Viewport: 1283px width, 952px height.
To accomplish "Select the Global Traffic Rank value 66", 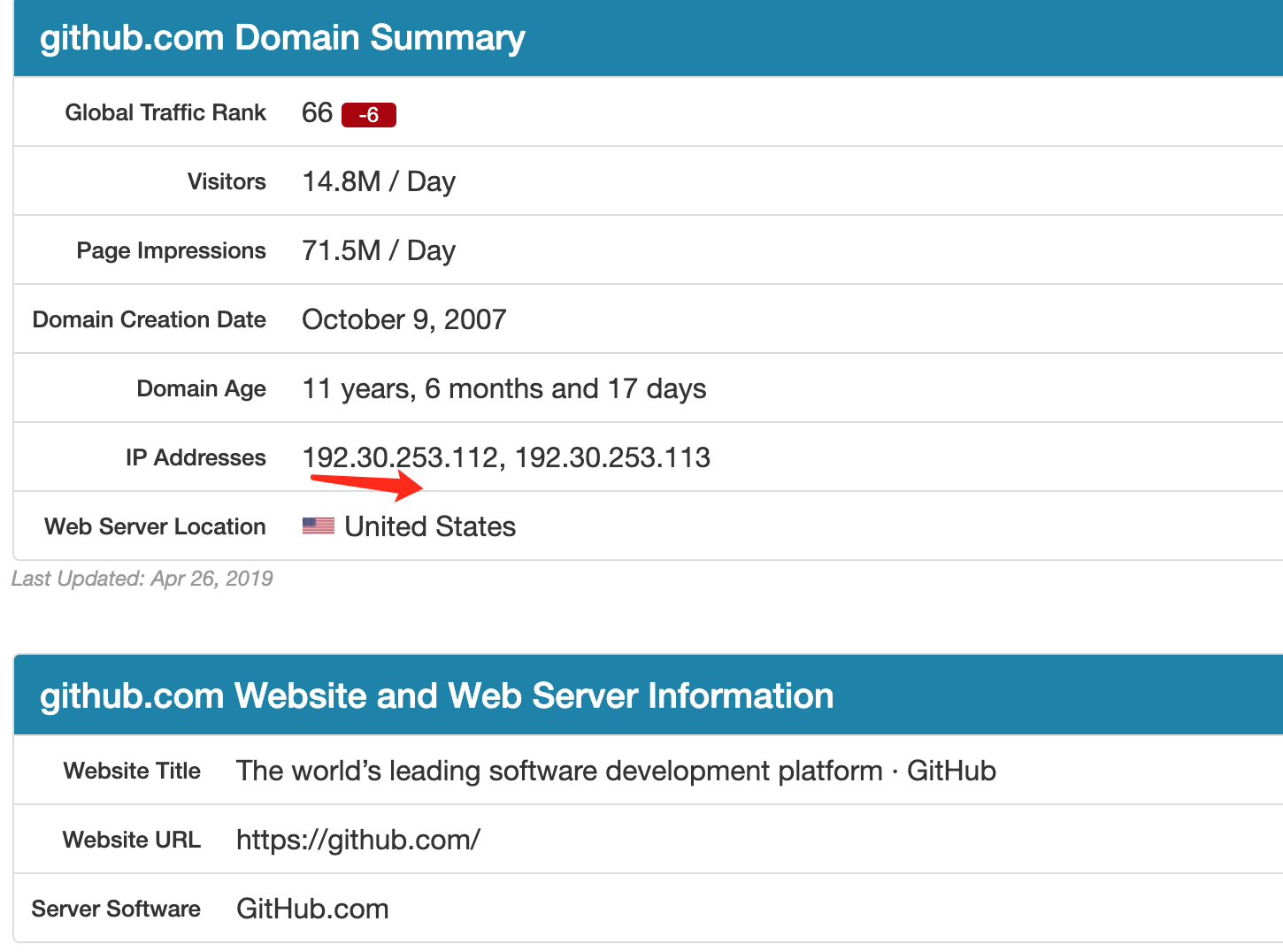I will (317, 113).
